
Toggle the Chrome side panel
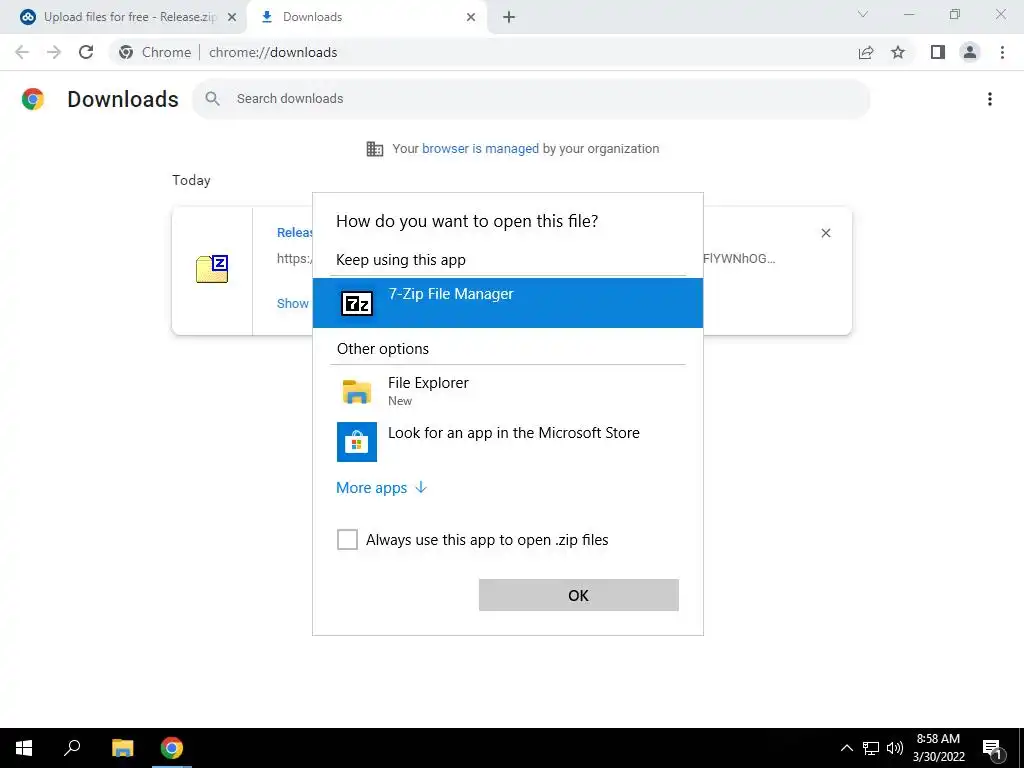tap(938, 52)
